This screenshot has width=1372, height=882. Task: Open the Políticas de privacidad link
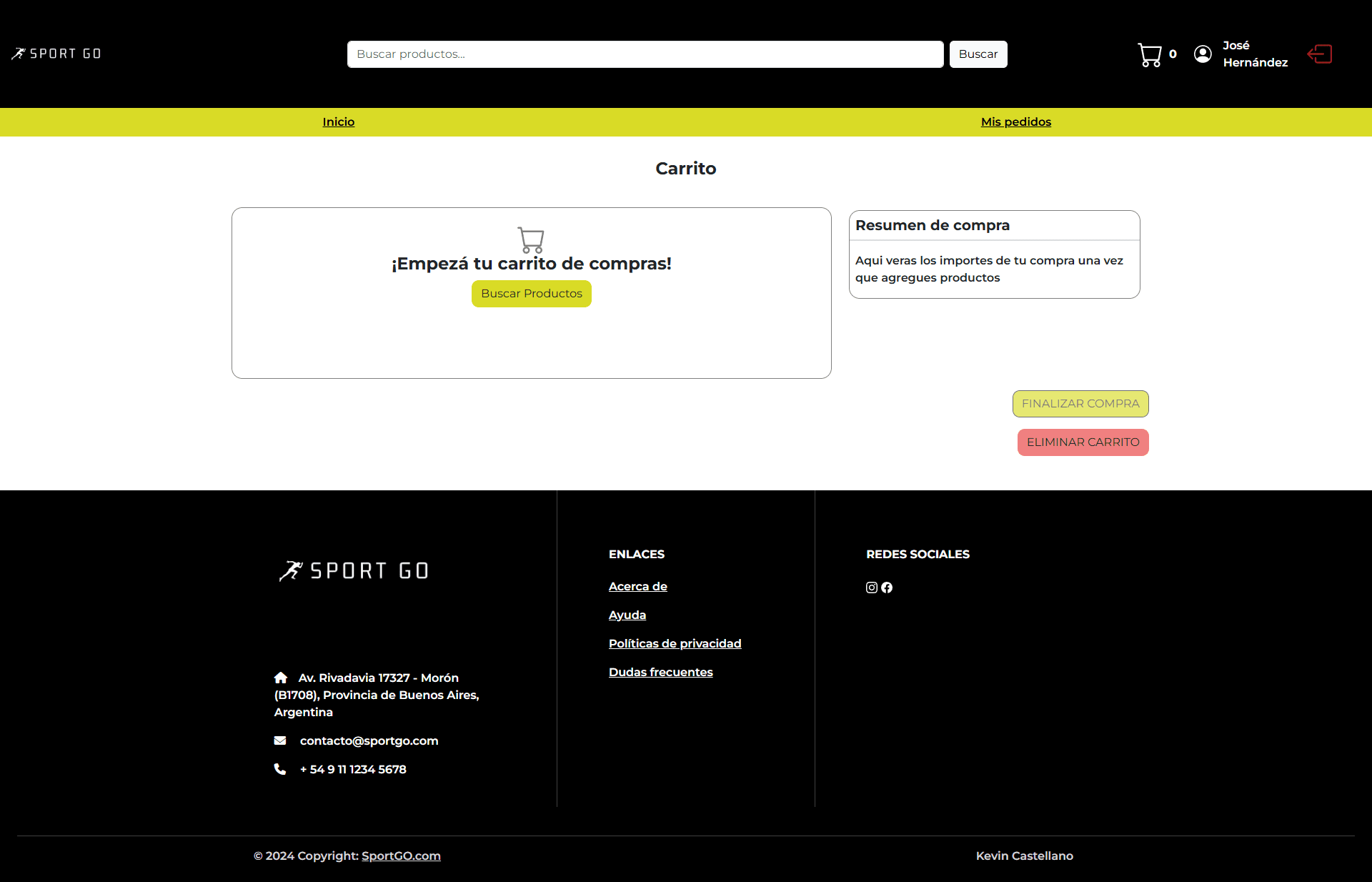(675, 643)
